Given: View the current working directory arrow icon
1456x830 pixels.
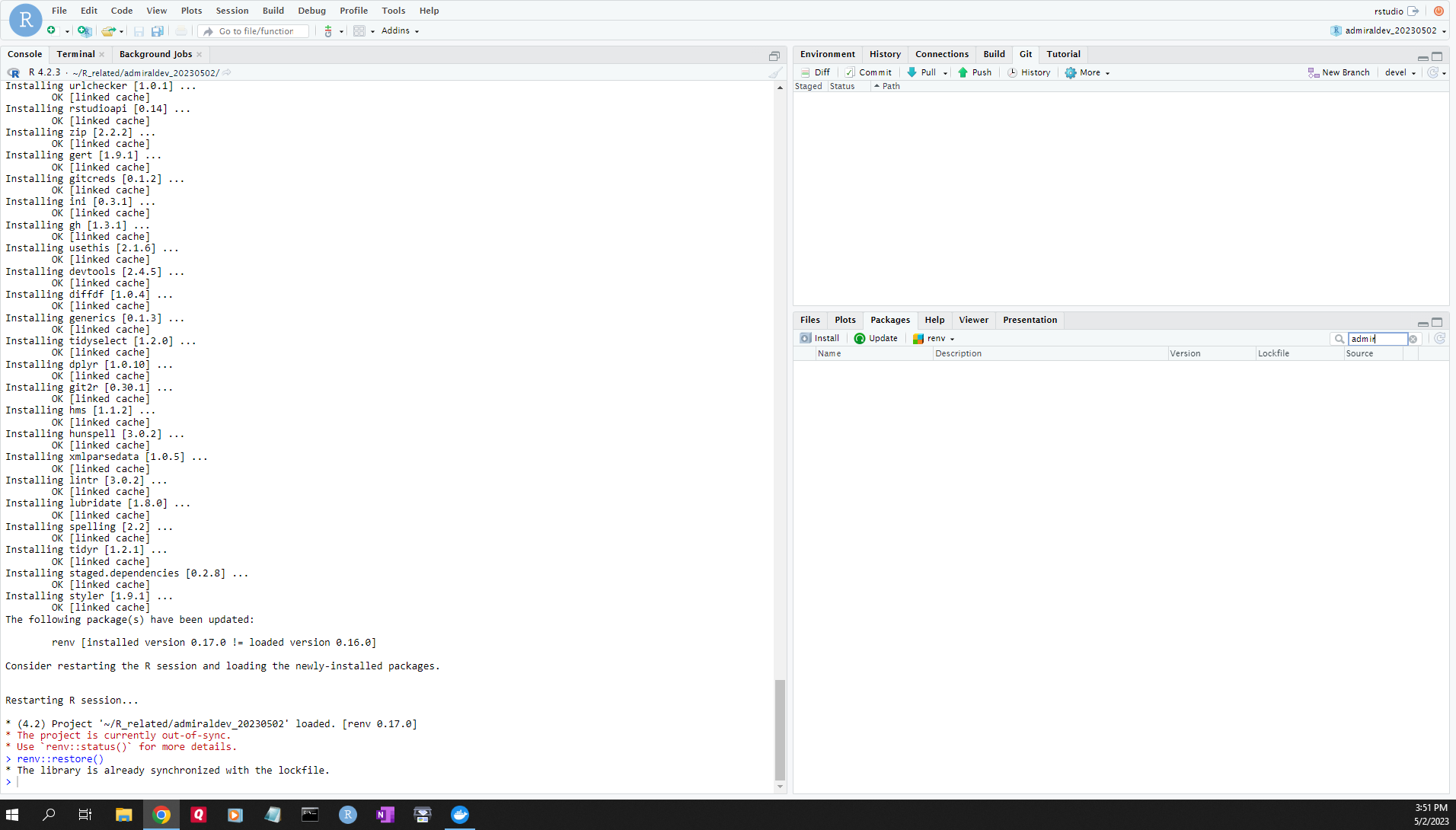Looking at the screenshot, I should (x=227, y=72).
